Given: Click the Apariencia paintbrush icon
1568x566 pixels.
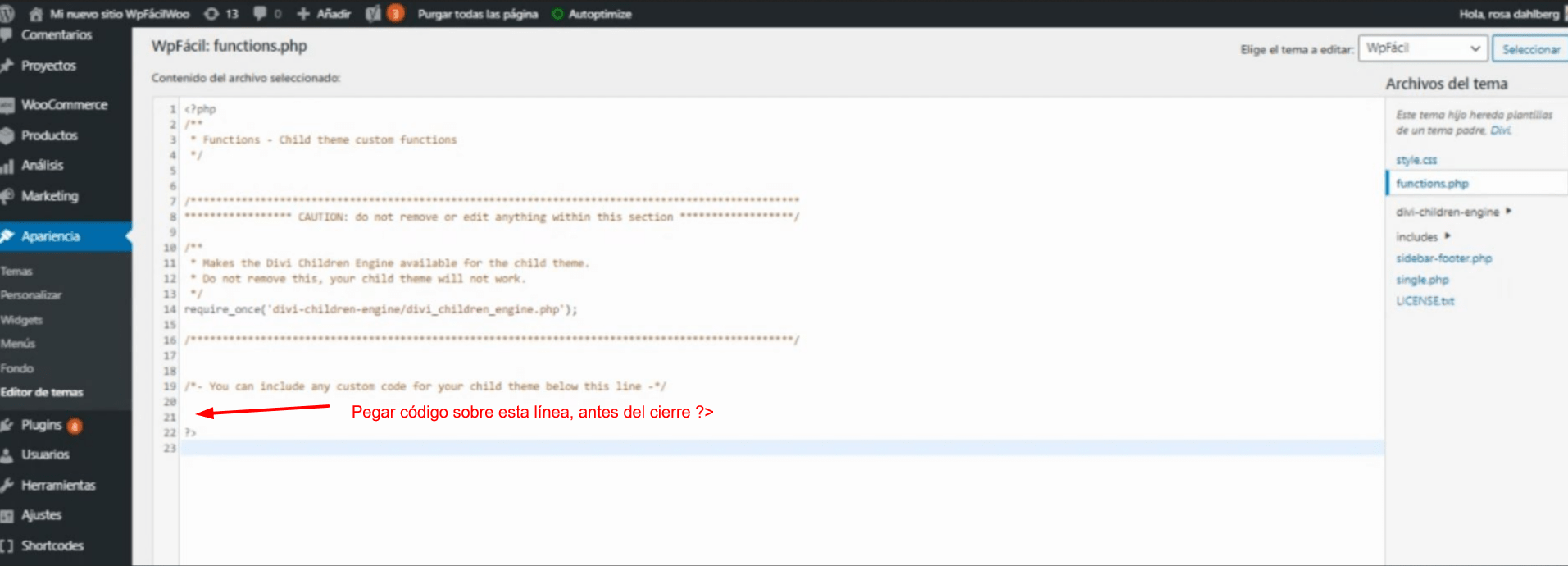Looking at the screenshot, I should (7, 236).
